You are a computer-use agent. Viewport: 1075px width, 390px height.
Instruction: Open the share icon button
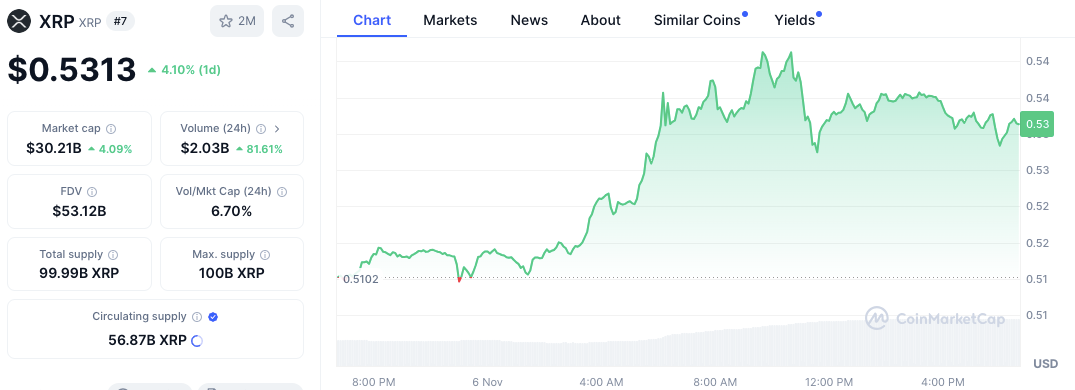click(288, 21)
